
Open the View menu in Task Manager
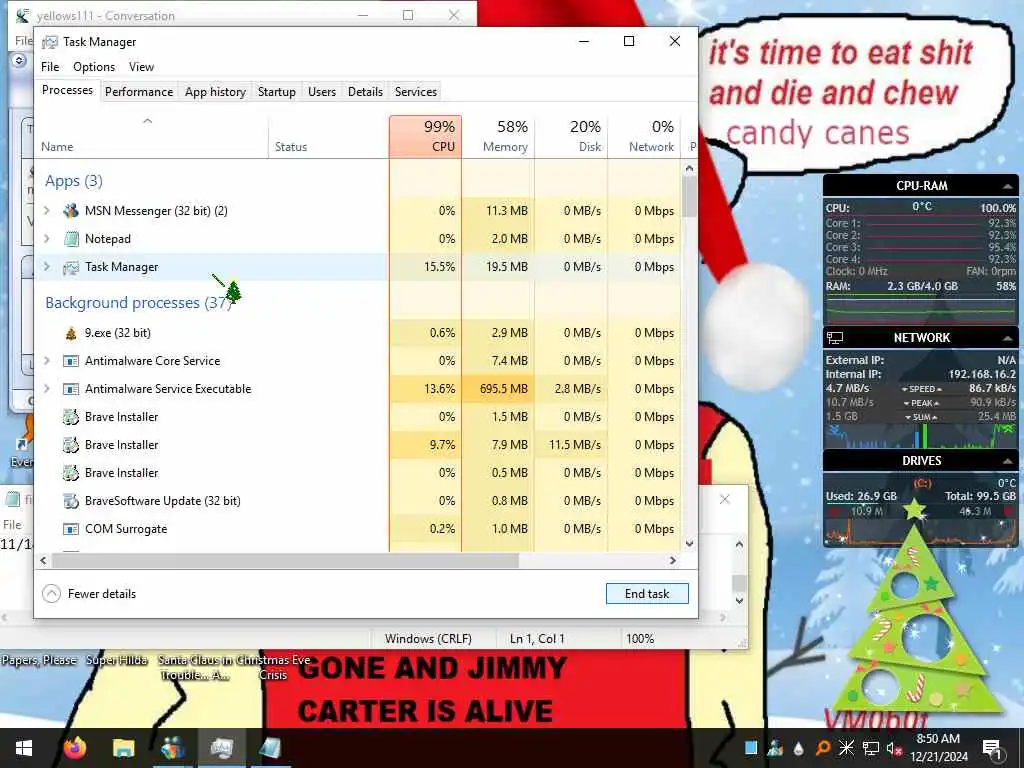coord(141,67)
